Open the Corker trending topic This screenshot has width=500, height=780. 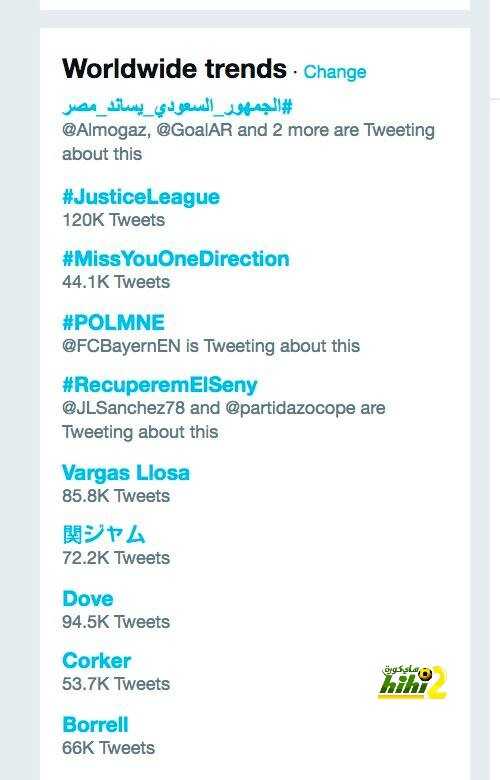(x=97, y=661)
